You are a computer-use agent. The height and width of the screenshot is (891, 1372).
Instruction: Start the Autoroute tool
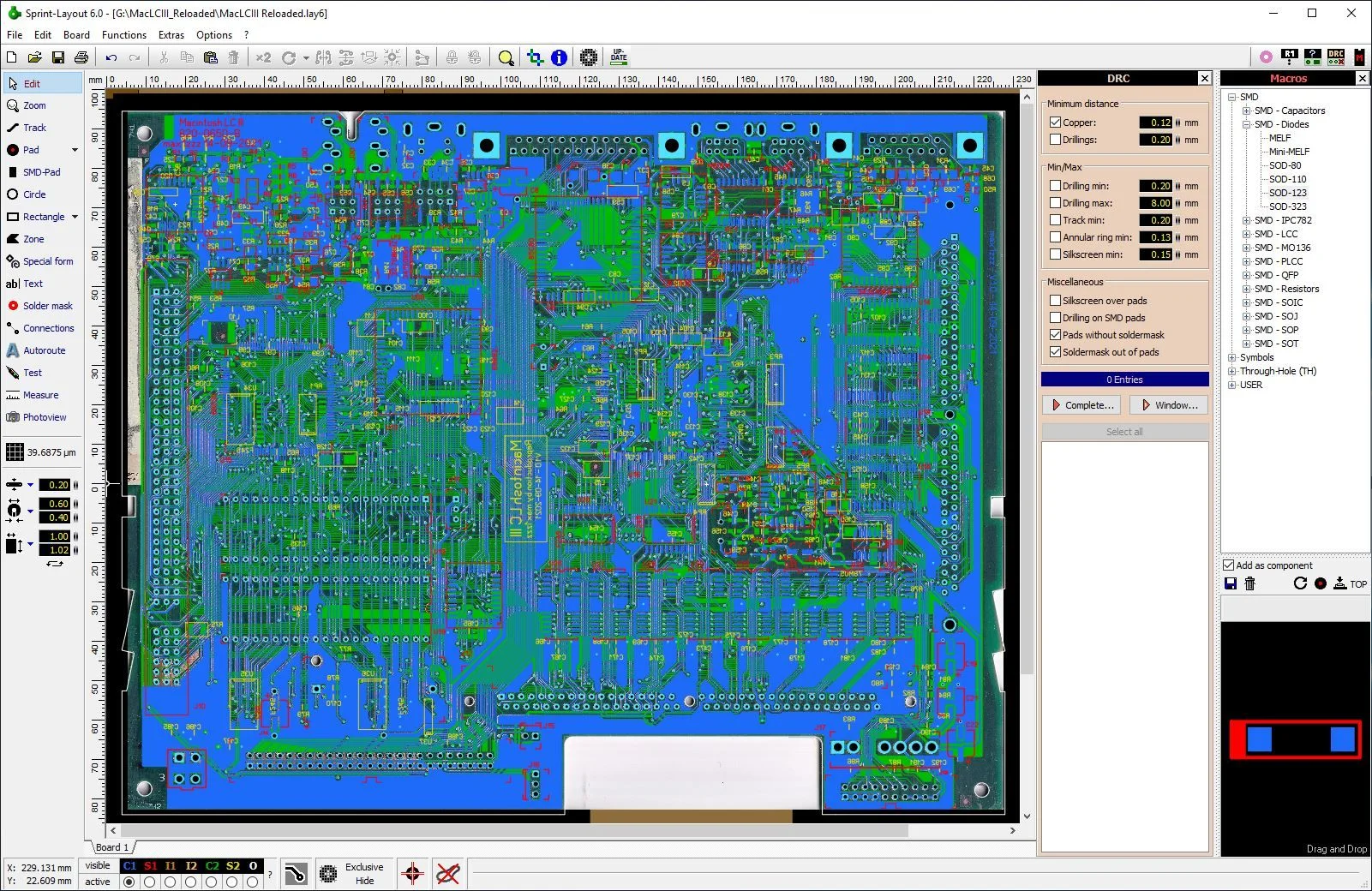[x=44, y=350]
